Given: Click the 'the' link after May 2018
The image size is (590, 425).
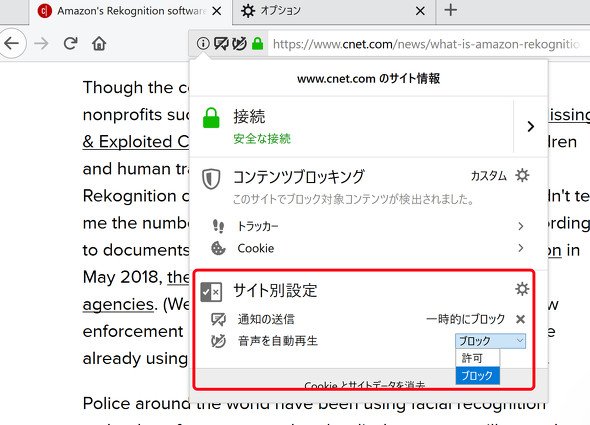Looking at the screenshot, I should 178,277.
